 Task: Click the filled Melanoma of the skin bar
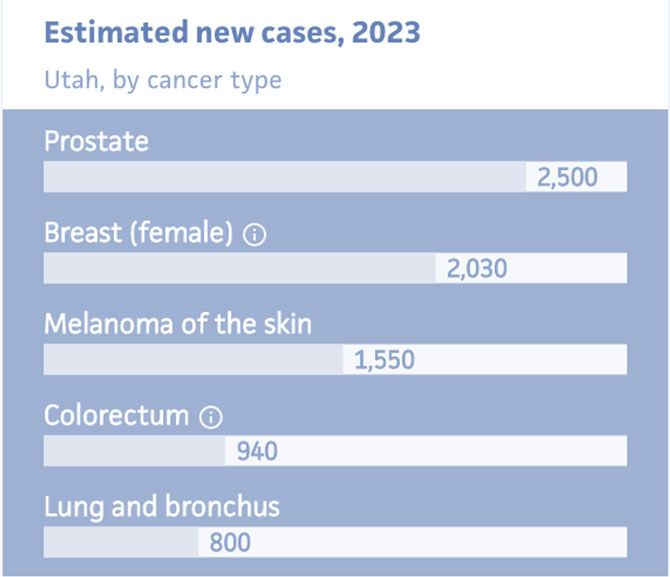[x=193, y=360]
